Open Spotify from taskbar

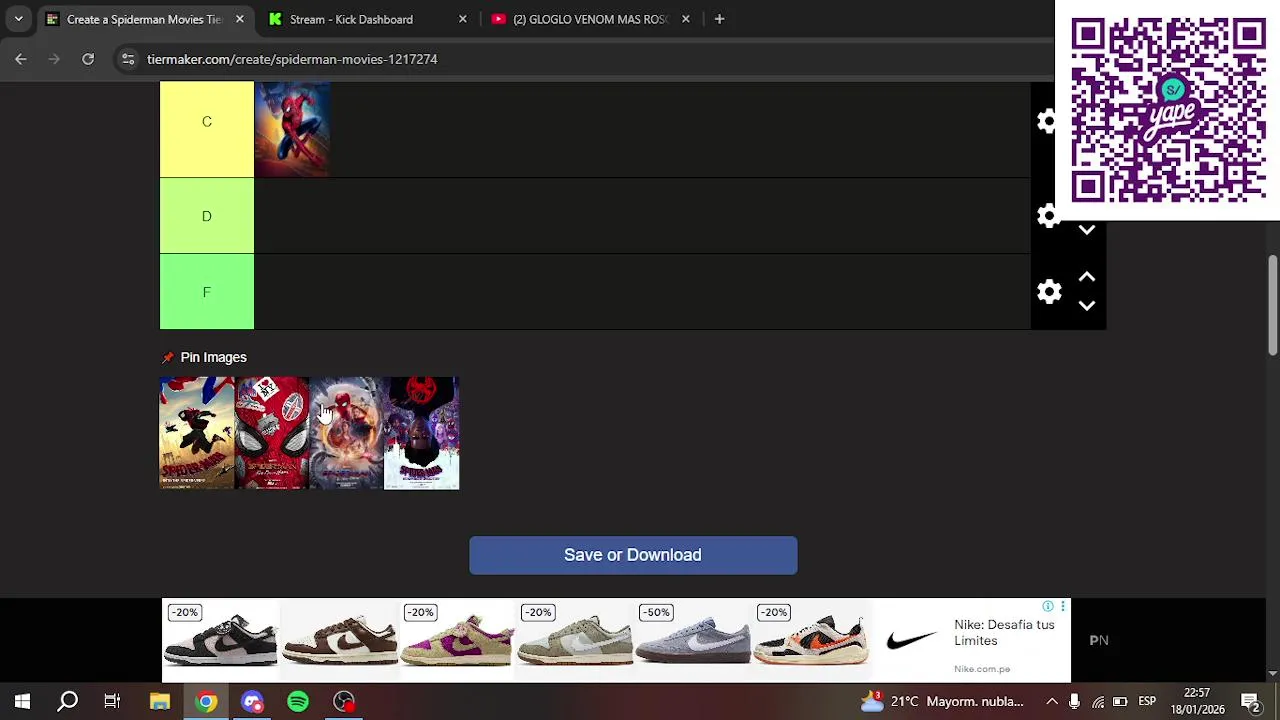click(298, 701)
